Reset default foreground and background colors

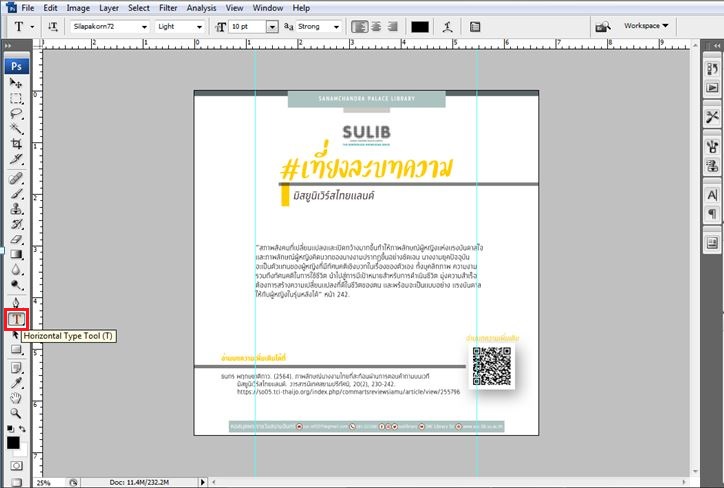pos(10,429)
